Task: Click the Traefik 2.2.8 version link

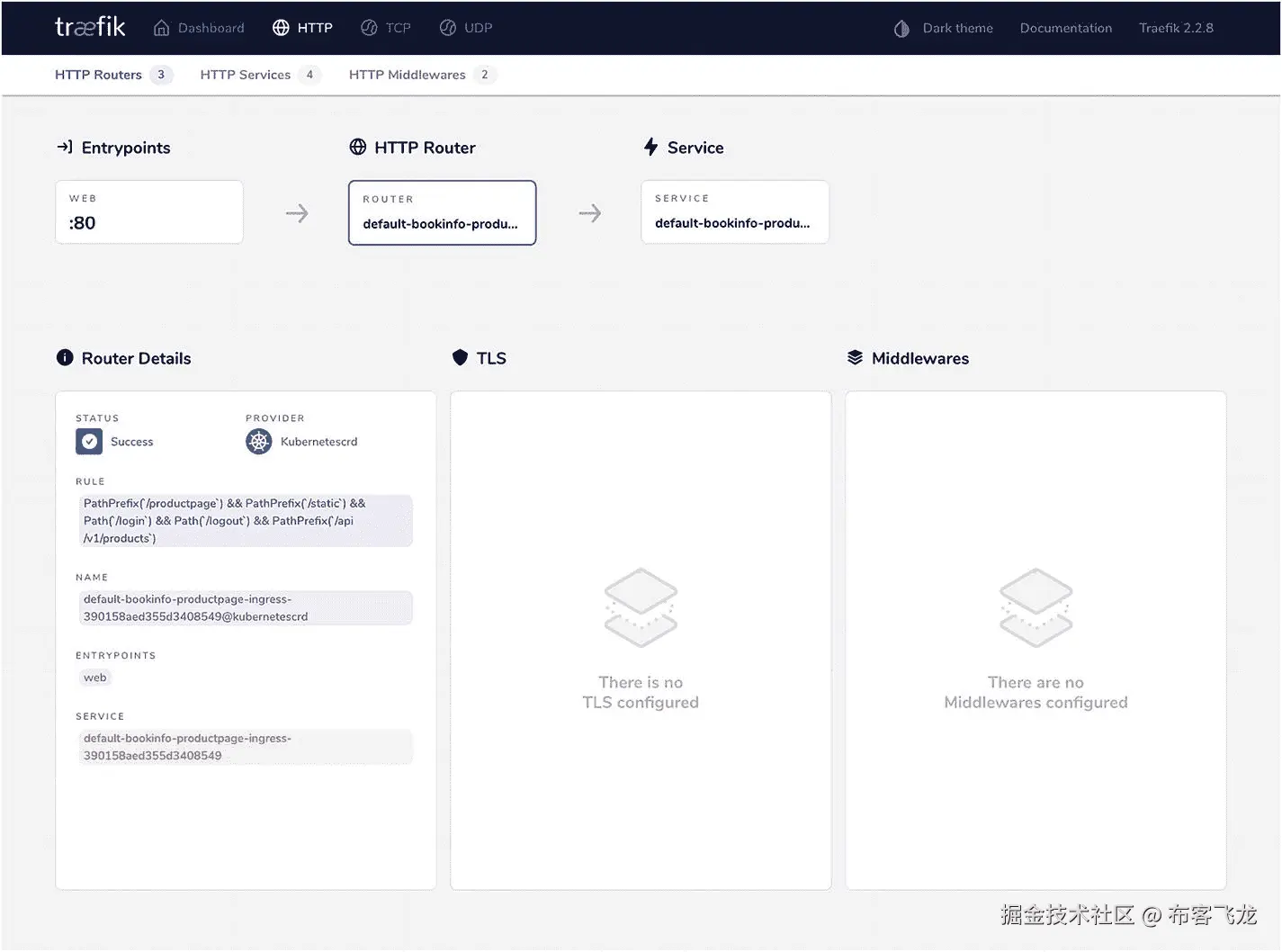Action: pos(1176,28)
